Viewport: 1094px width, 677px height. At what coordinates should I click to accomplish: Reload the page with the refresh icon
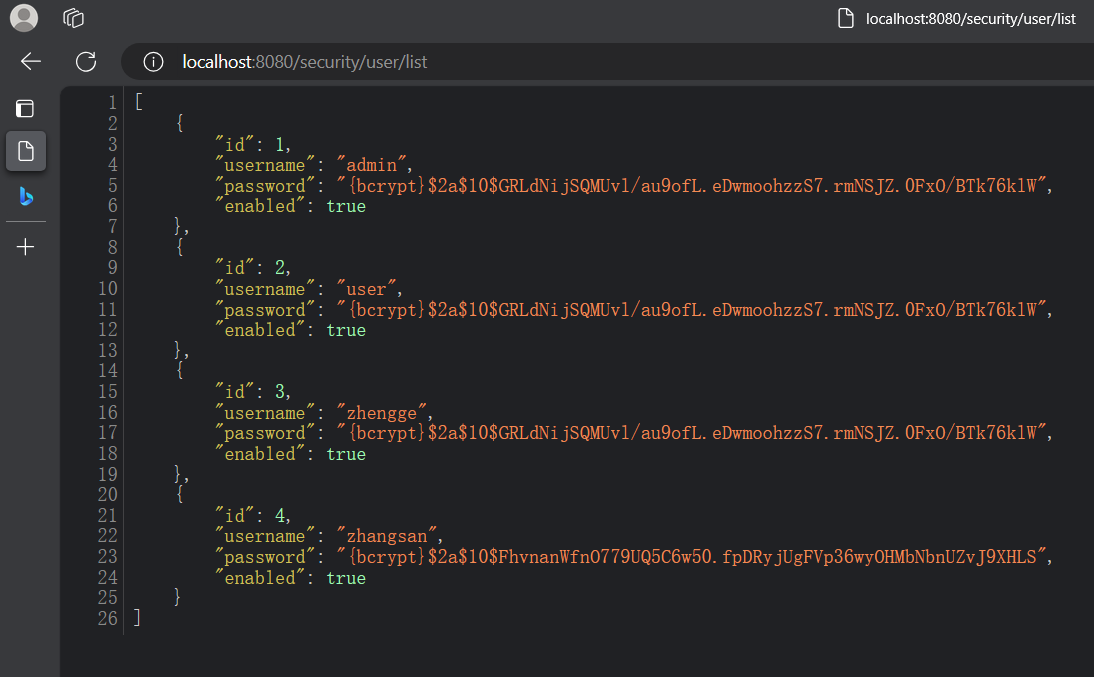click(x=86, y=62)
